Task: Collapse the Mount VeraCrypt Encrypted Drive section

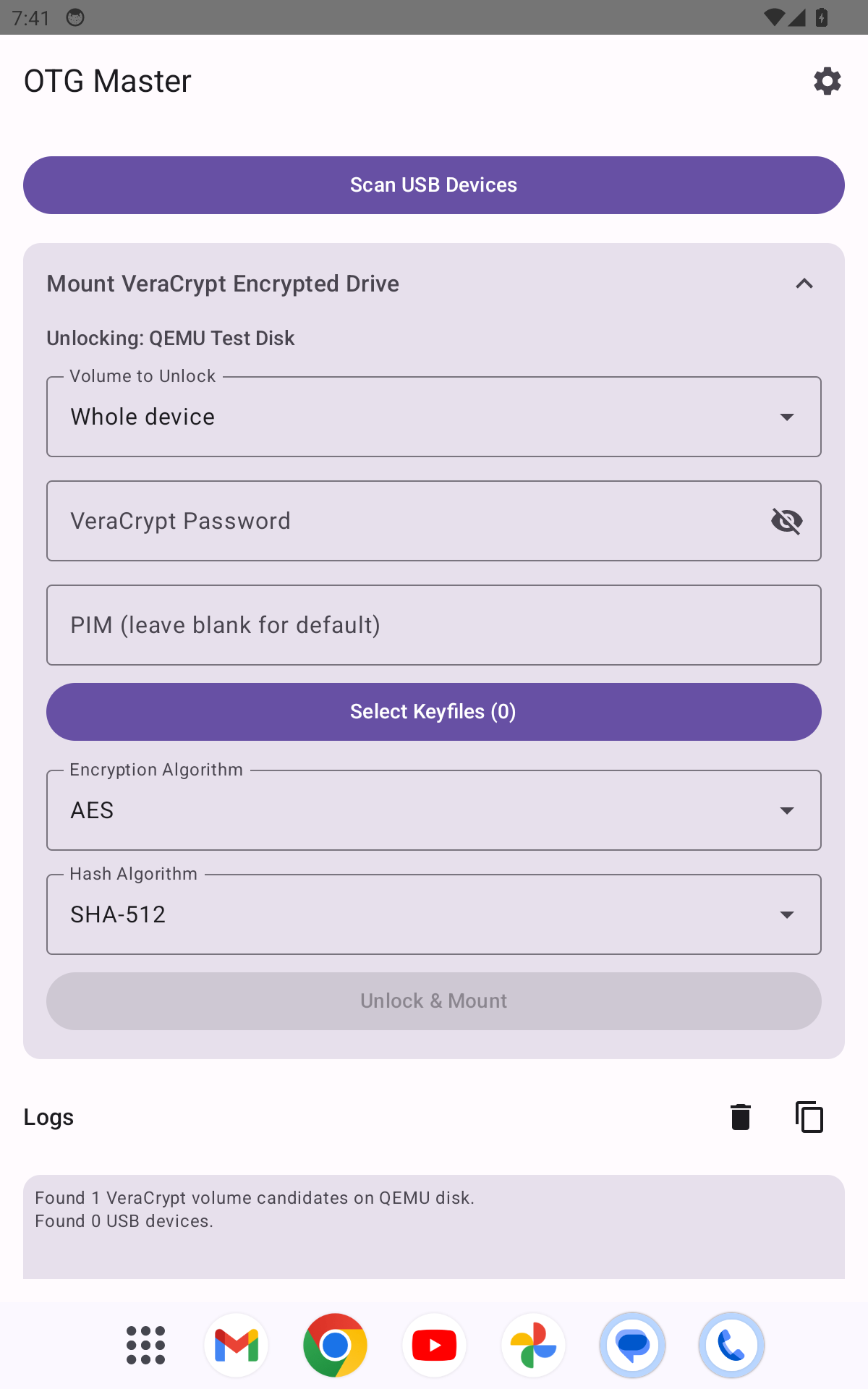Action: [x=804, y=284]
